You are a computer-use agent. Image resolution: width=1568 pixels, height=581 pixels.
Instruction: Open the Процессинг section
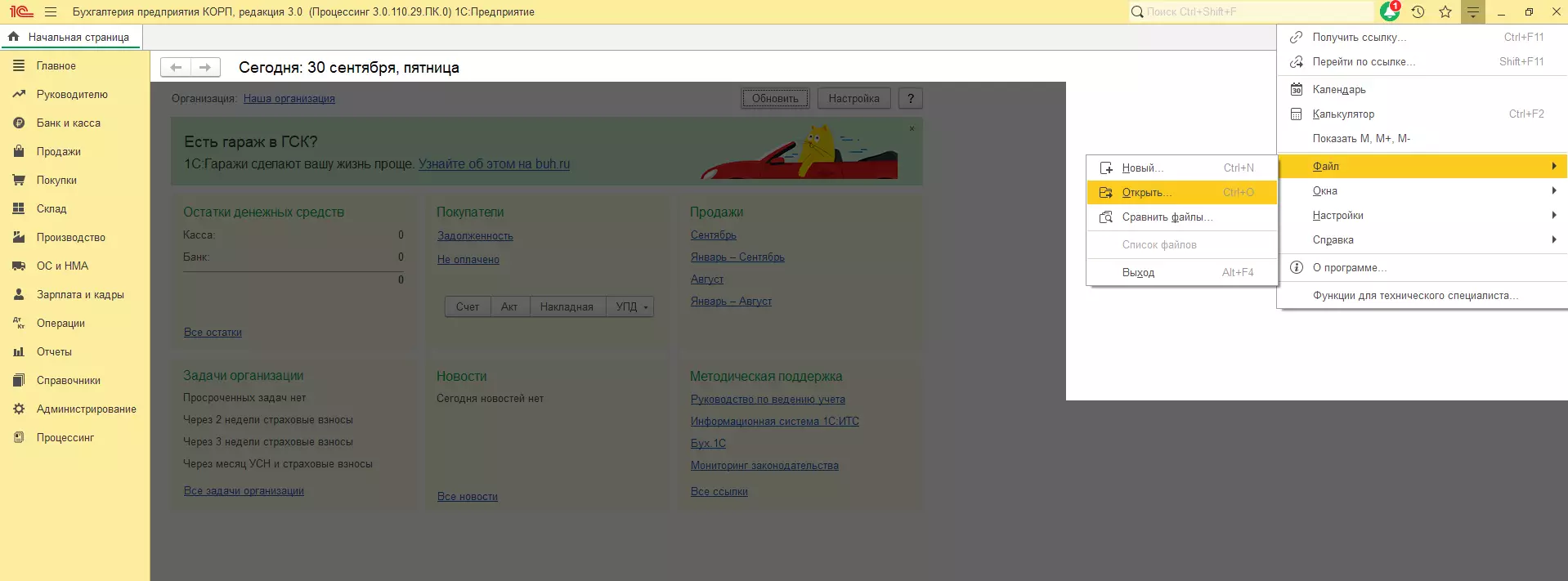(x=65, y=438)
